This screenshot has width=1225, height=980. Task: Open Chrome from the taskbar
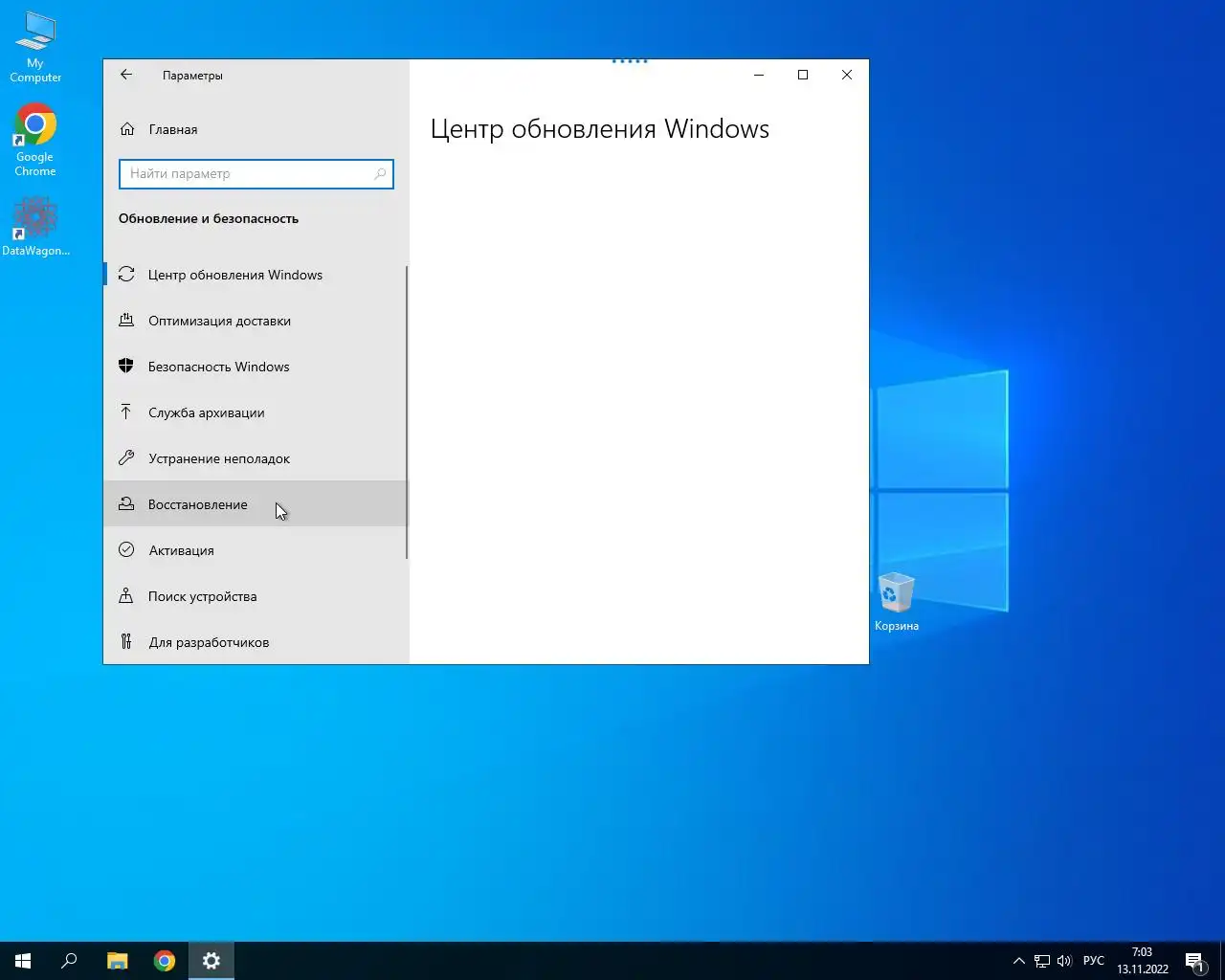click(x=165, y=961)
